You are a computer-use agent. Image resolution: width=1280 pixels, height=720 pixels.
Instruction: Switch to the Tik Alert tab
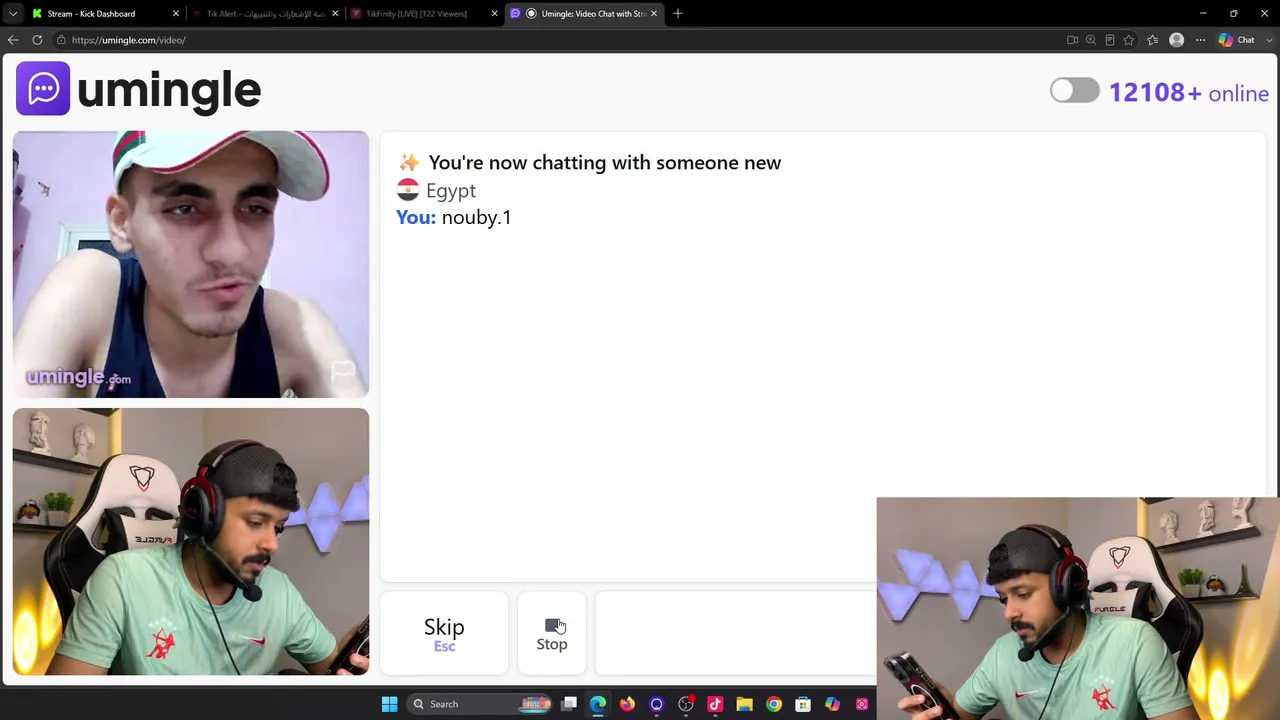[266, 14]
